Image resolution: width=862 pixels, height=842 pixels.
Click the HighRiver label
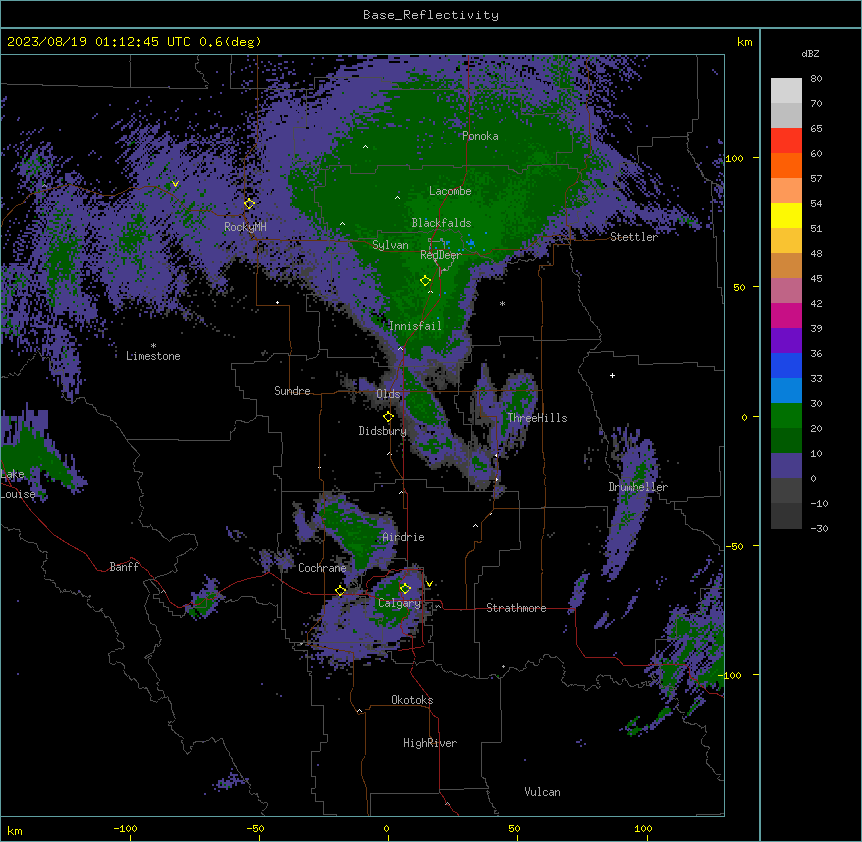430,743
